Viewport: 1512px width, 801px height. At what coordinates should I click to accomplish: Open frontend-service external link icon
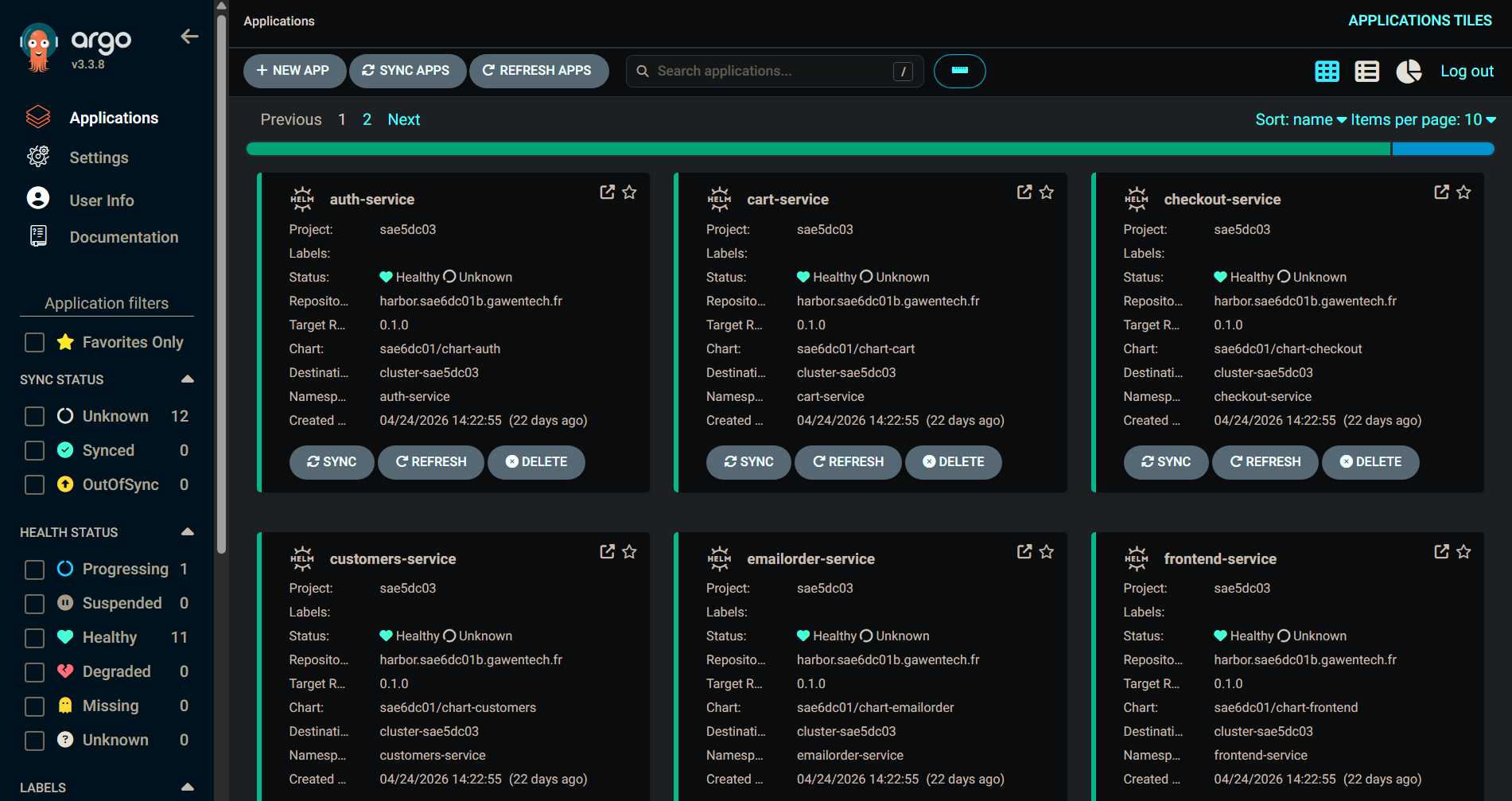(x=1441, y=551)
